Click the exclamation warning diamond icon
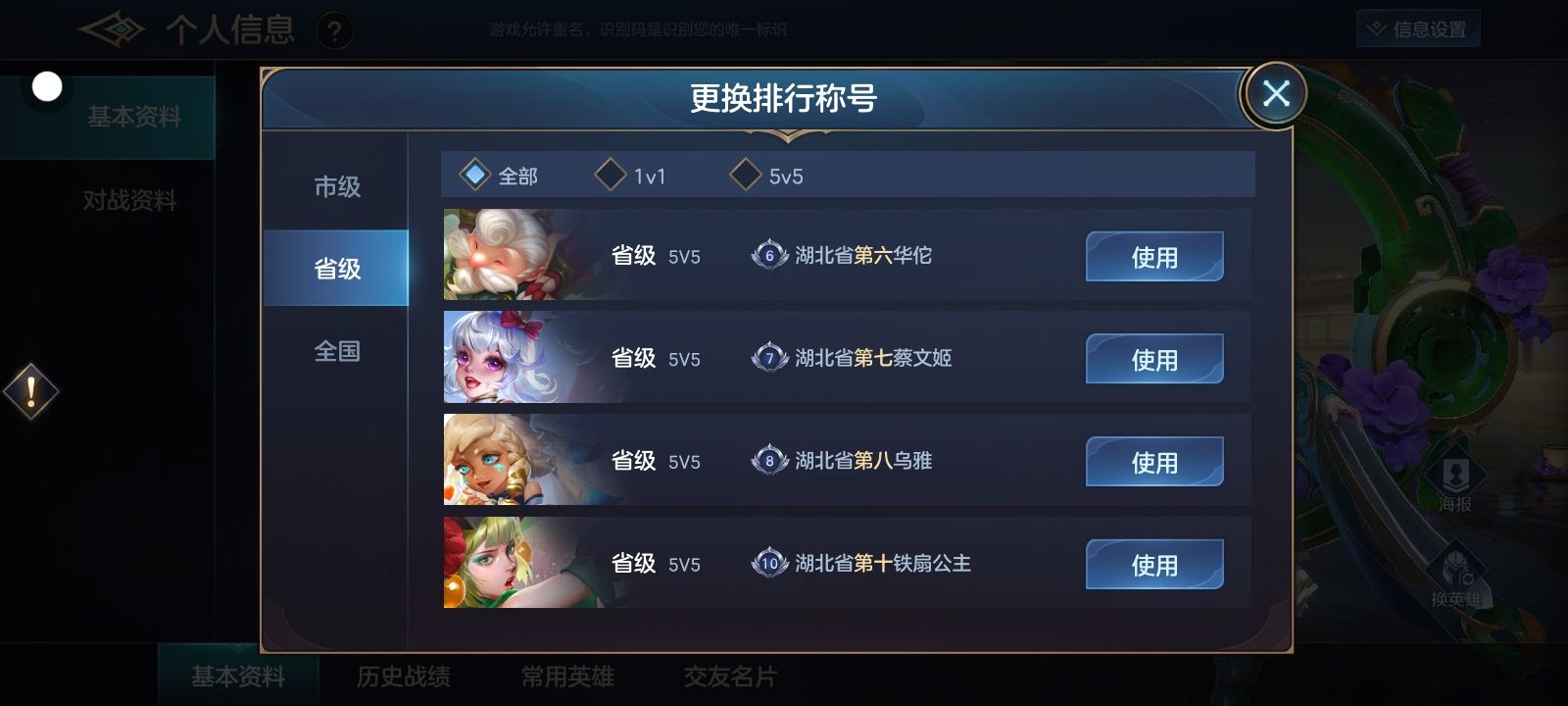 (31, 391)
